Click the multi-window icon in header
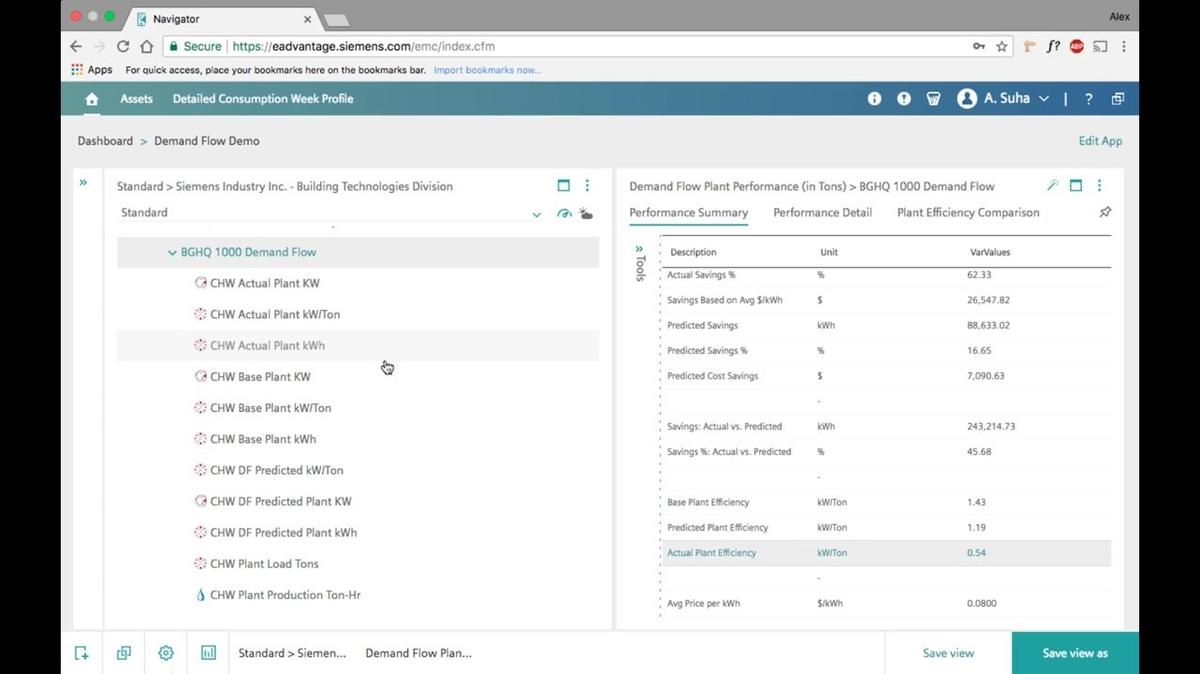 pyautogui.click(x=1118, y=99)
